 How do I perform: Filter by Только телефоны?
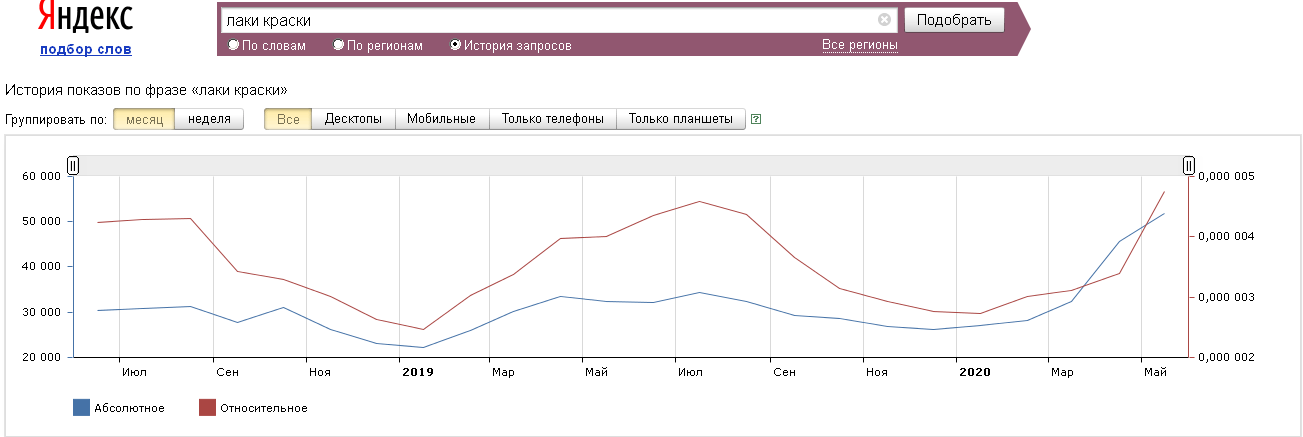[x=552, y=119]
